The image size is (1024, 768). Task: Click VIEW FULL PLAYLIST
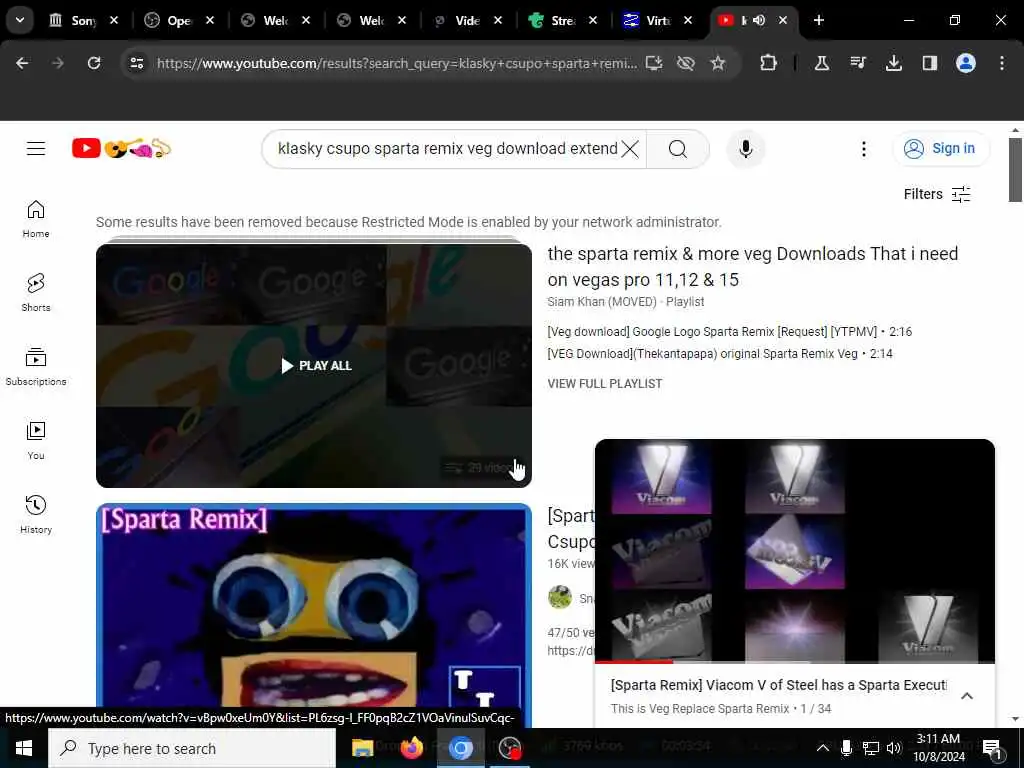pos(605,384)
